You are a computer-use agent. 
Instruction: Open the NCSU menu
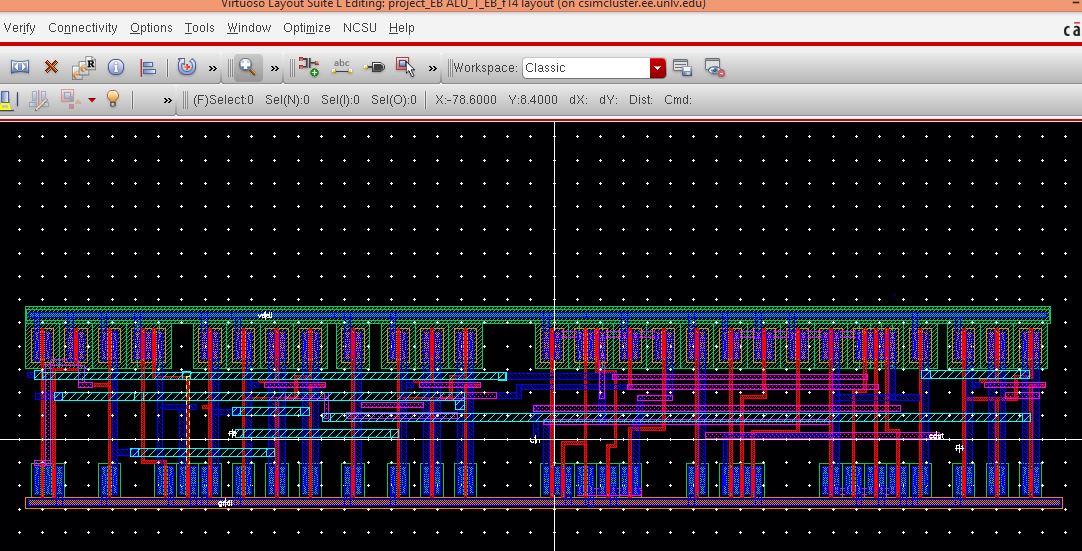click(x=359, y=28)
